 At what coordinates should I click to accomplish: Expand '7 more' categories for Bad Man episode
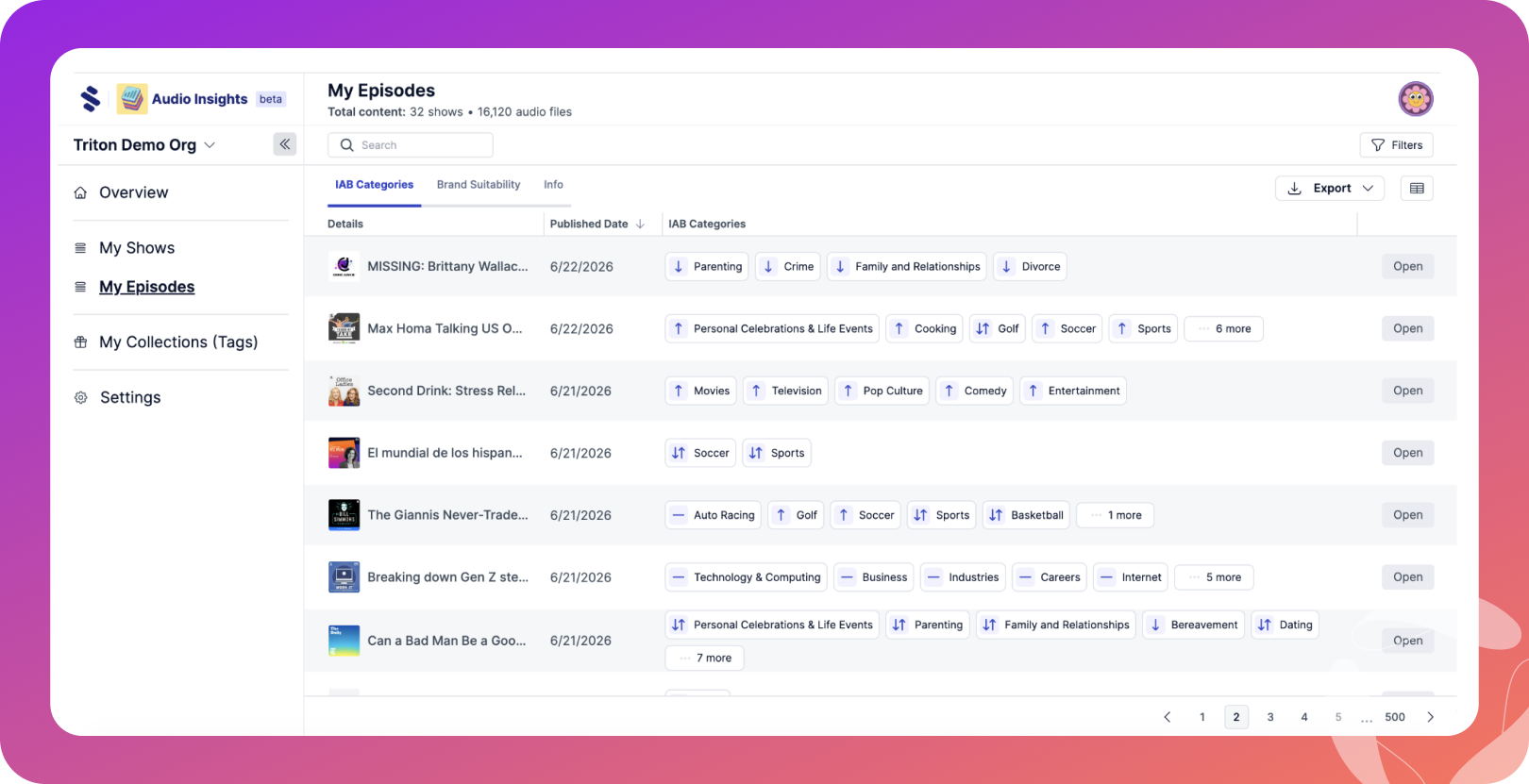point(705,658)
